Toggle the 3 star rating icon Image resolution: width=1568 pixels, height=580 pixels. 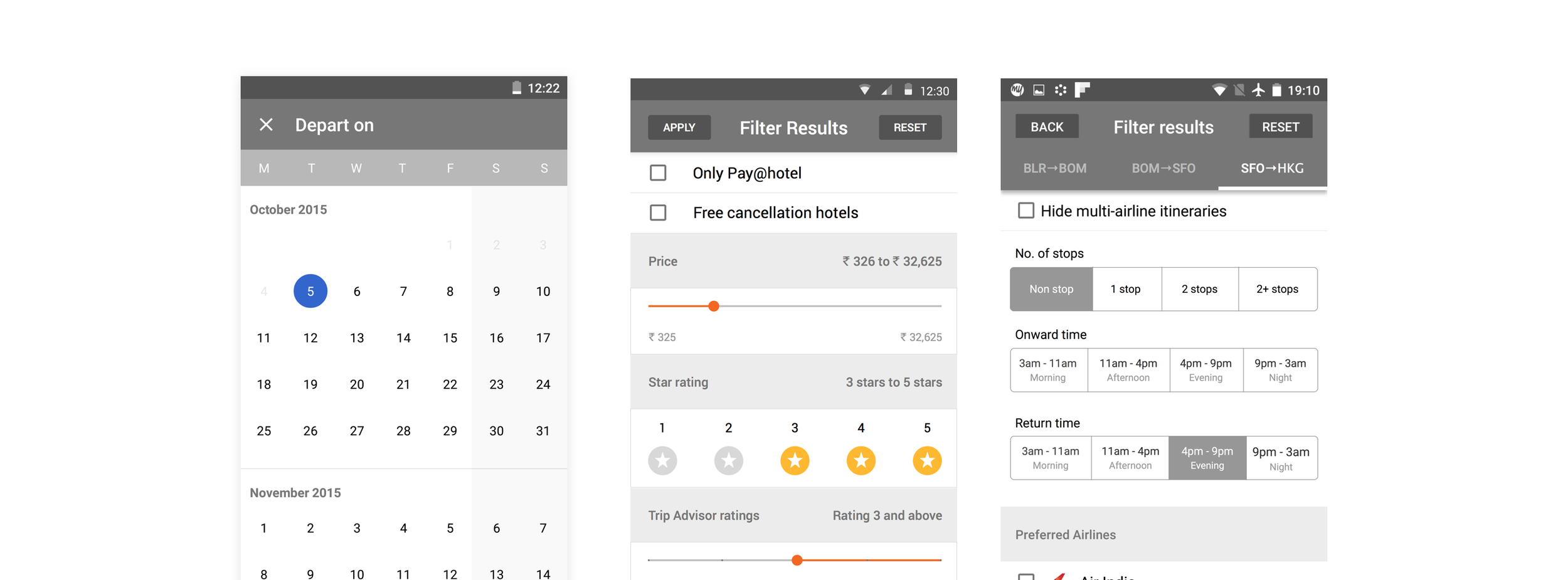click(x=795, y=461)
